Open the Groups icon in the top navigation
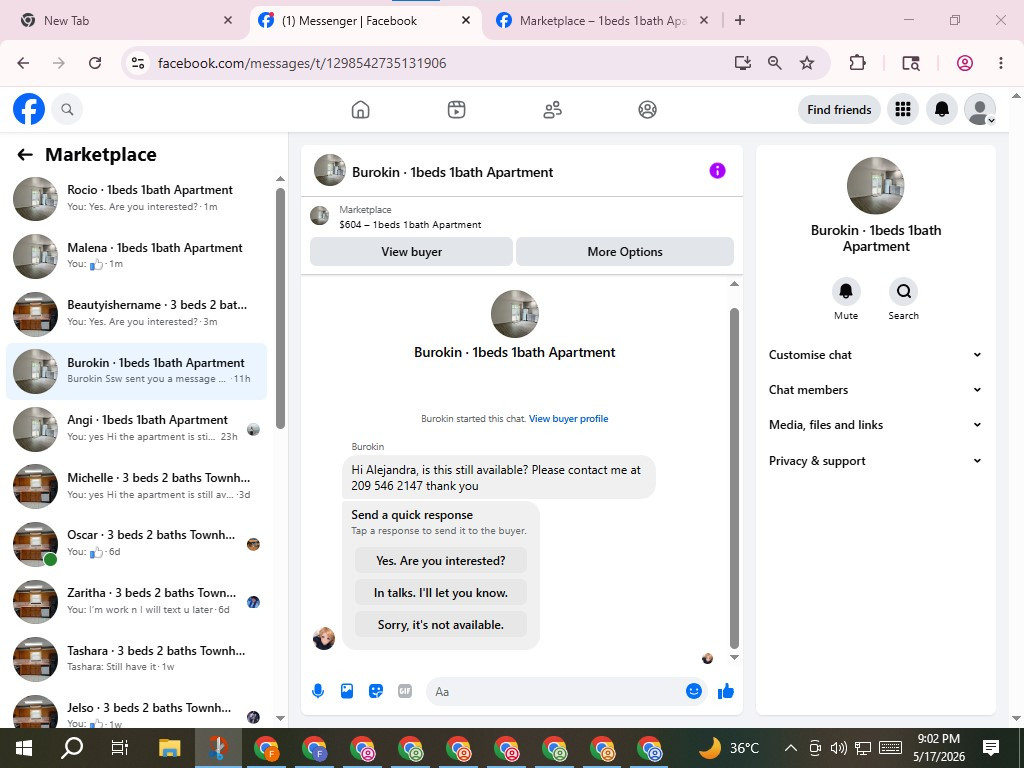 point(647,110)
